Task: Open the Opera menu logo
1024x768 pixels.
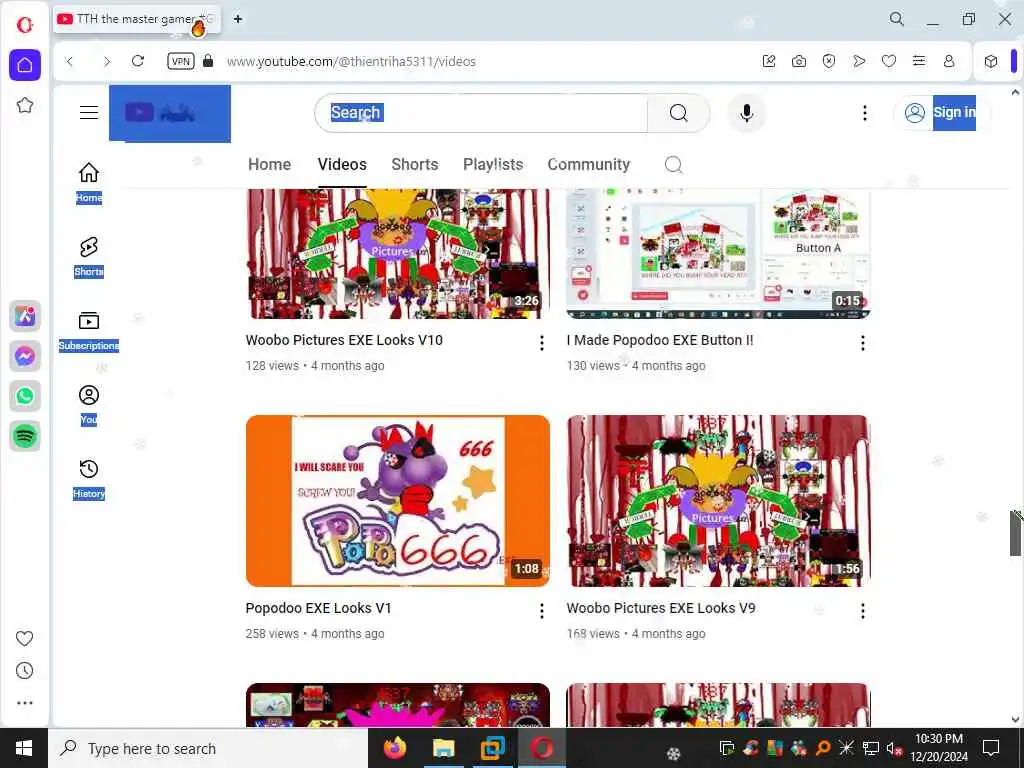Action: 24,25
